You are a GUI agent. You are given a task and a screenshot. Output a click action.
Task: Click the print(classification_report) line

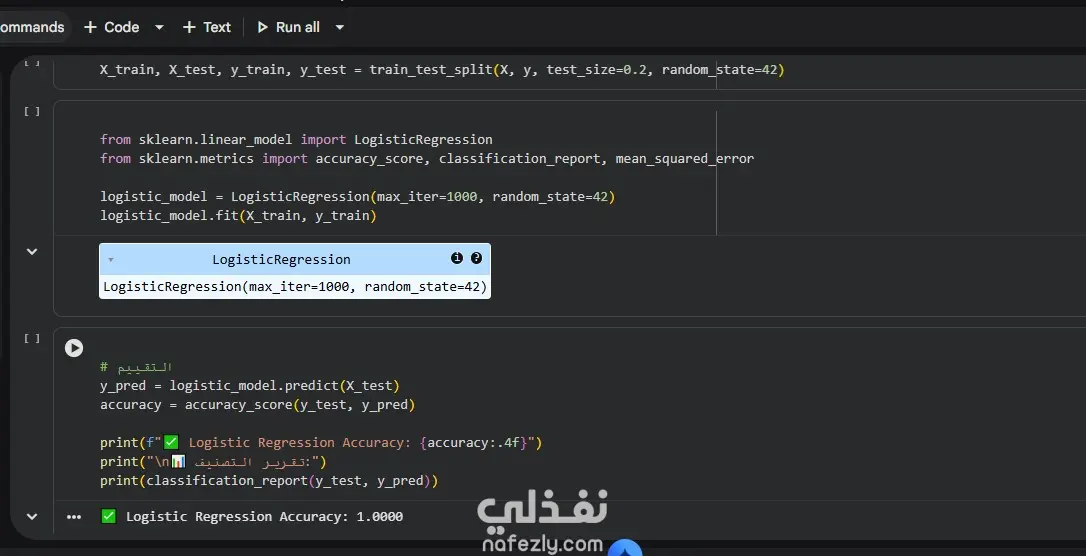(269, 481)
